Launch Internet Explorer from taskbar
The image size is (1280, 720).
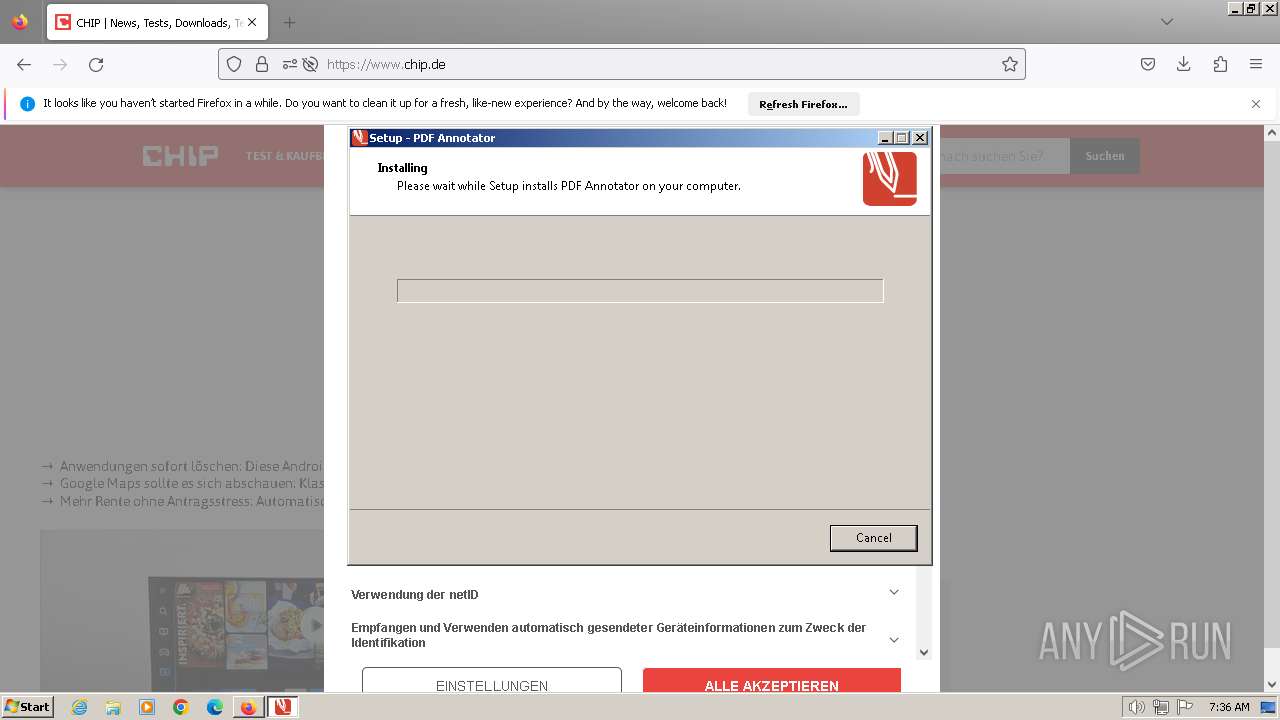pos(79,707)
